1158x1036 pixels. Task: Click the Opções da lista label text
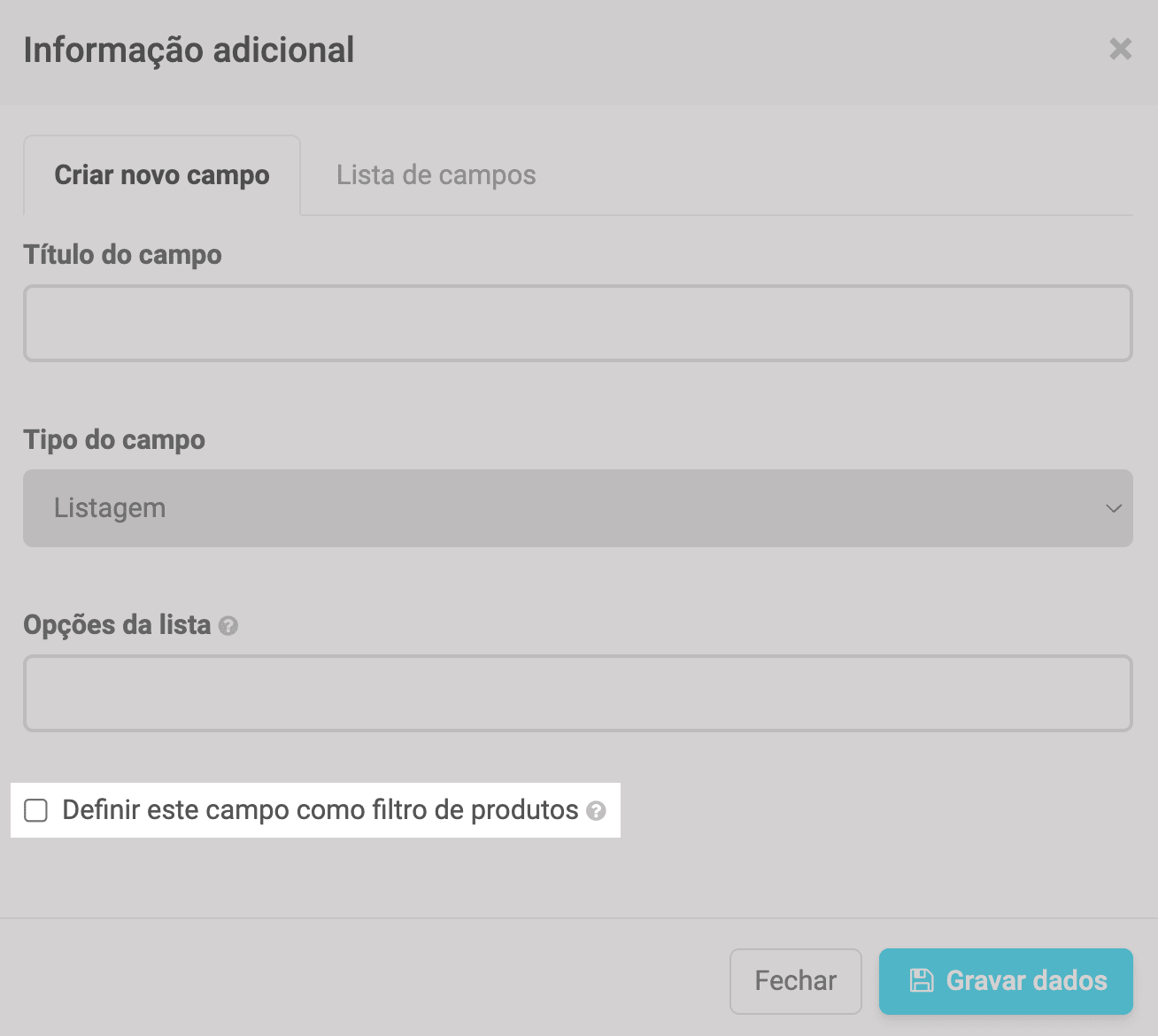pos(117,625)
